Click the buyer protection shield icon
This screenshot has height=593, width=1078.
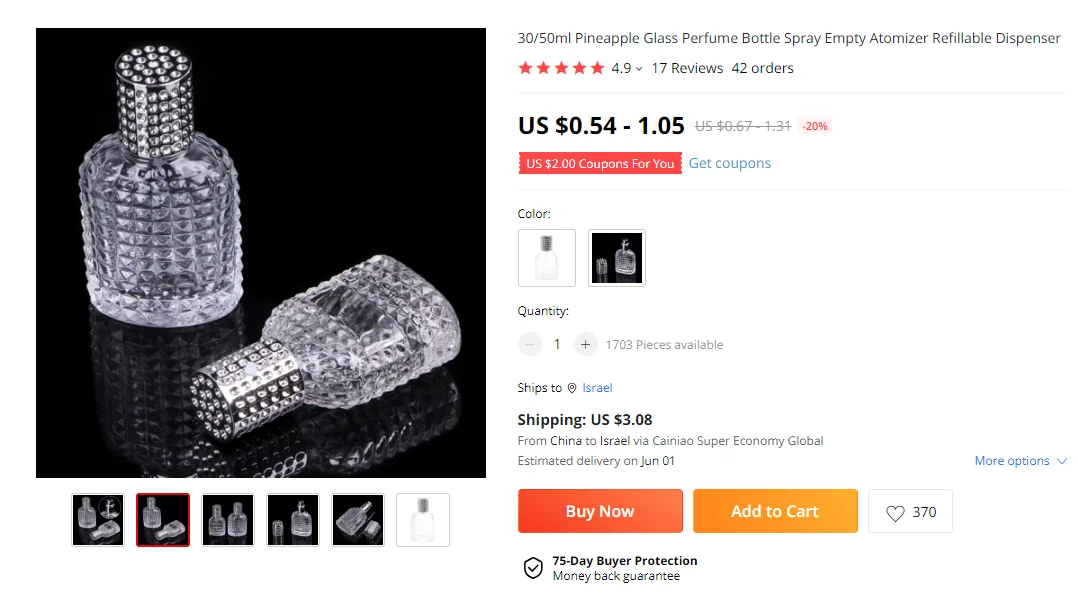(x=533, y=568)
